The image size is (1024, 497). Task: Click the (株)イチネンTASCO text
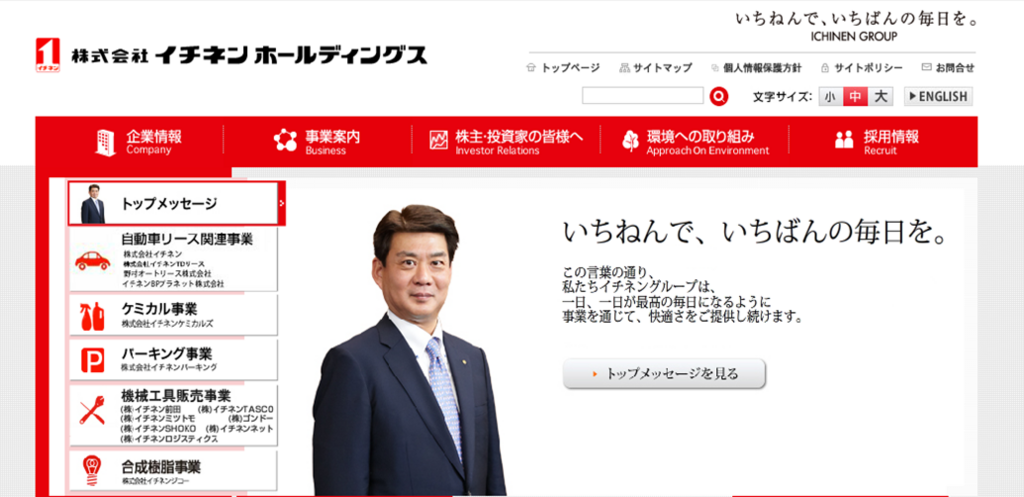tap(236, 409)
